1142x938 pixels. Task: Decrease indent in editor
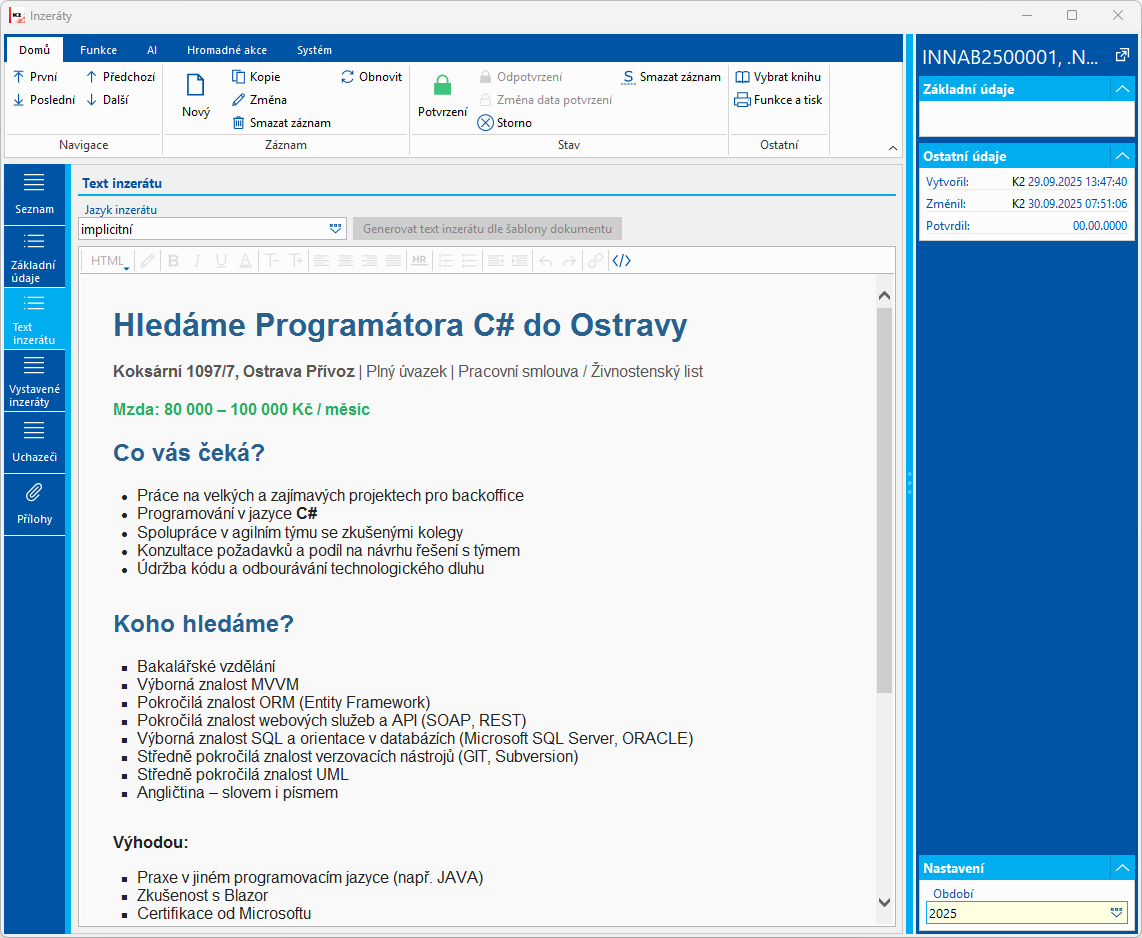point(495,261)
